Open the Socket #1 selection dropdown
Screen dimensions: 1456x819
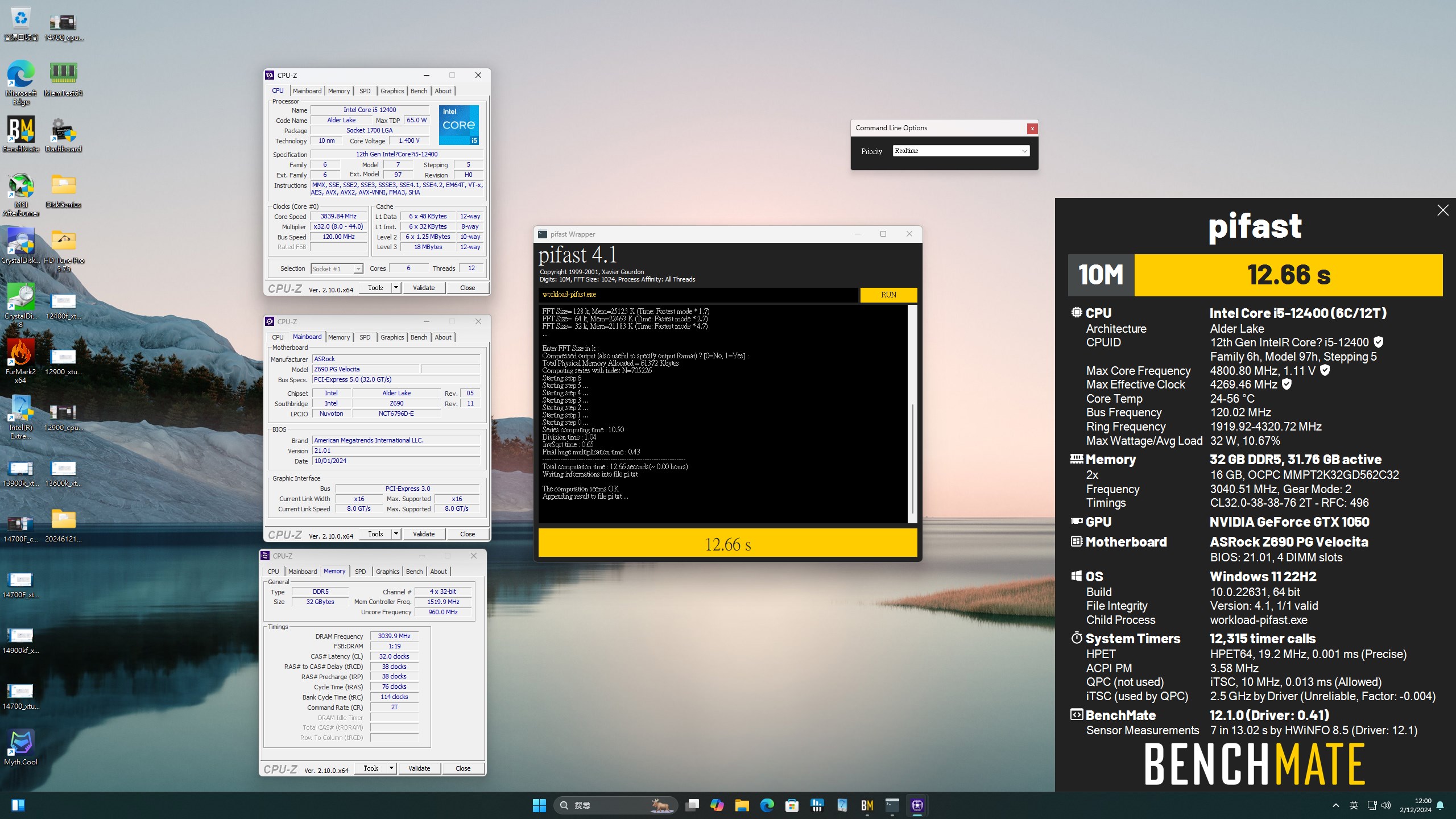(337, 268)
